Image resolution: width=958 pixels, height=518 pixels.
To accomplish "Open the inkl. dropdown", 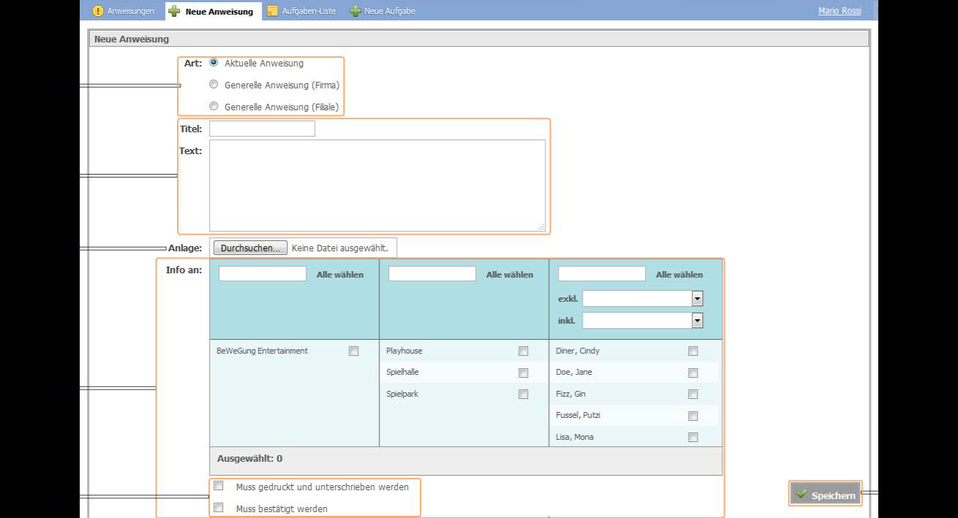I will [x=643, y=321].
